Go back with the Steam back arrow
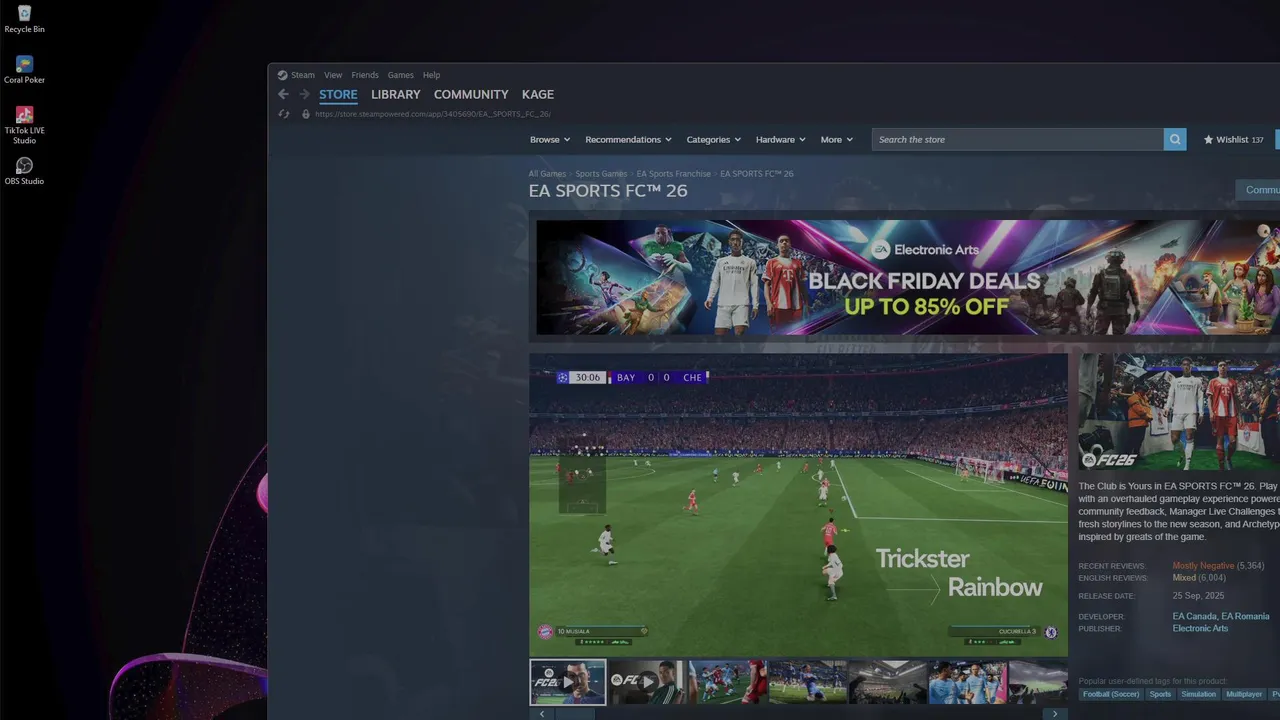 click(x=283, y=94)
